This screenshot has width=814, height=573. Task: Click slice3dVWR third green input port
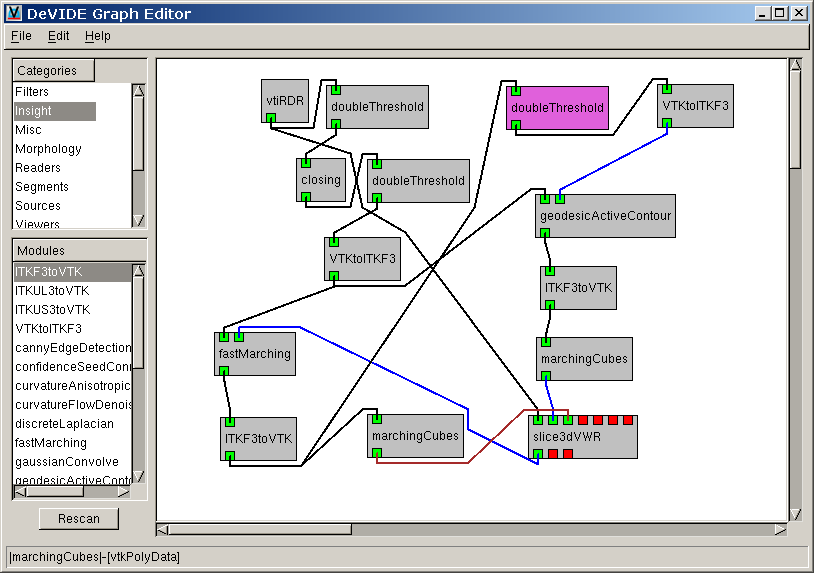coord(568,420)
